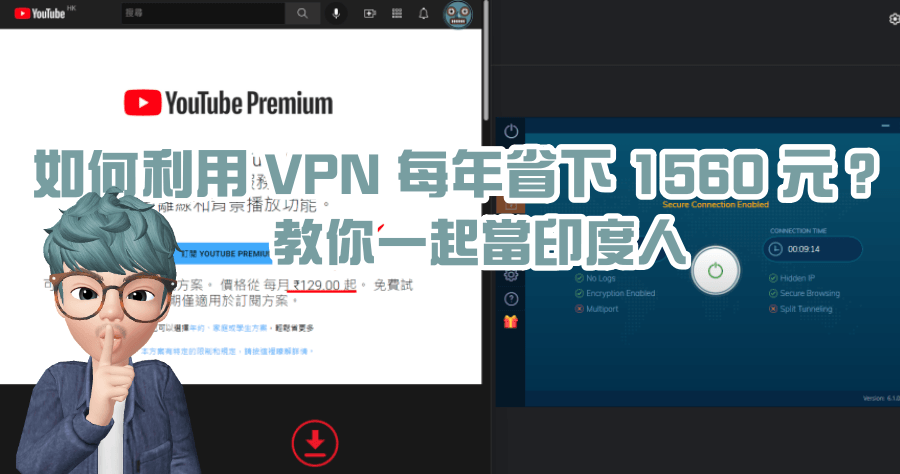Click the blue subscribe YouTube Premium button
The image size is (900, 474).
click(224, 253)
